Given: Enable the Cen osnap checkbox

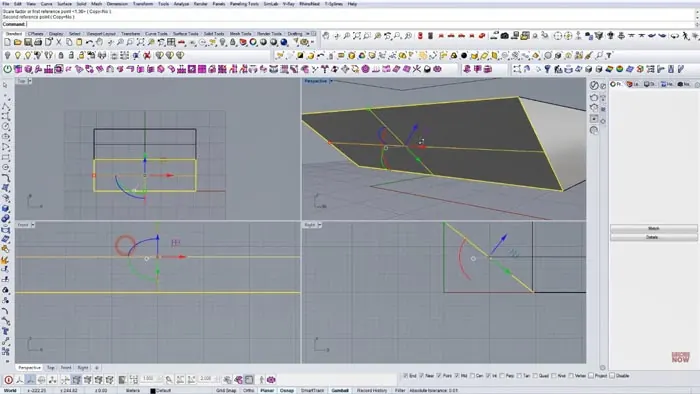Looking at the screenshot, I should (472, 376).
